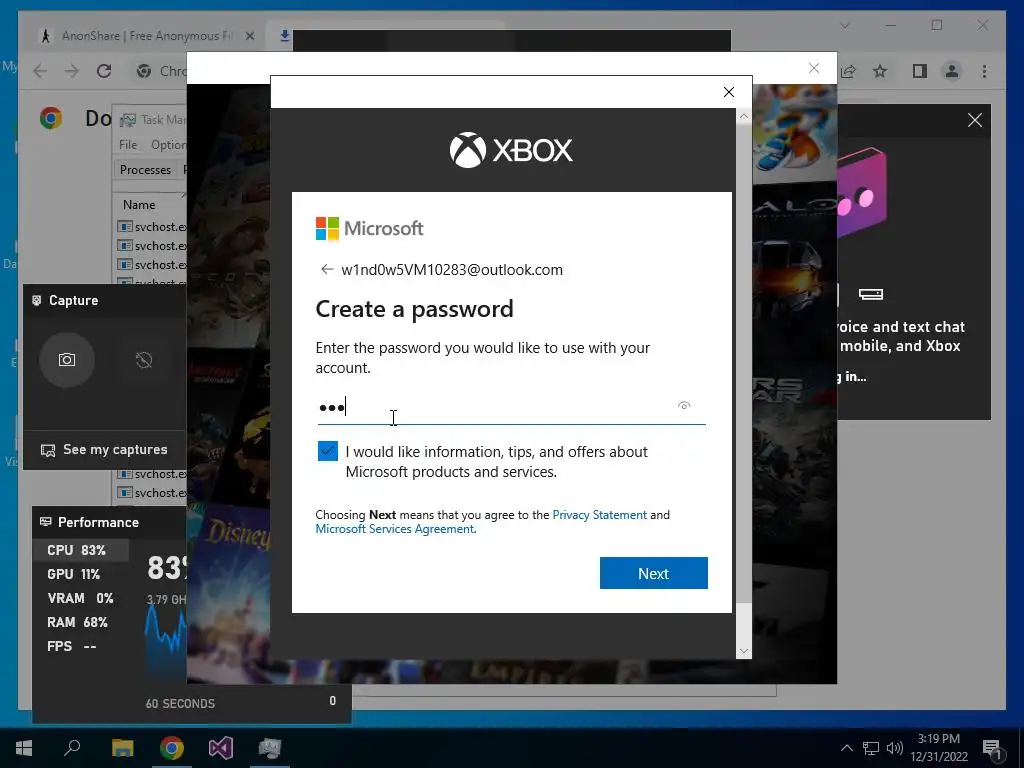This screenshot has width=1024, height=768.
Task: Bookmark page with star icon
Action: click(x=880, y=71)
